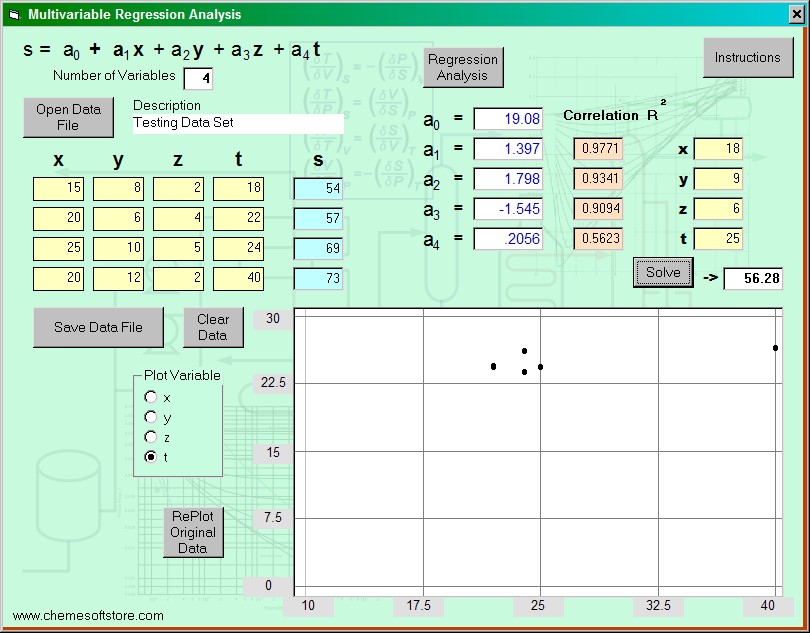Image resolution: width=810 pixels, height=633 pixels.
Task: Click RePlot Original Data button
Action: (193, 532)
